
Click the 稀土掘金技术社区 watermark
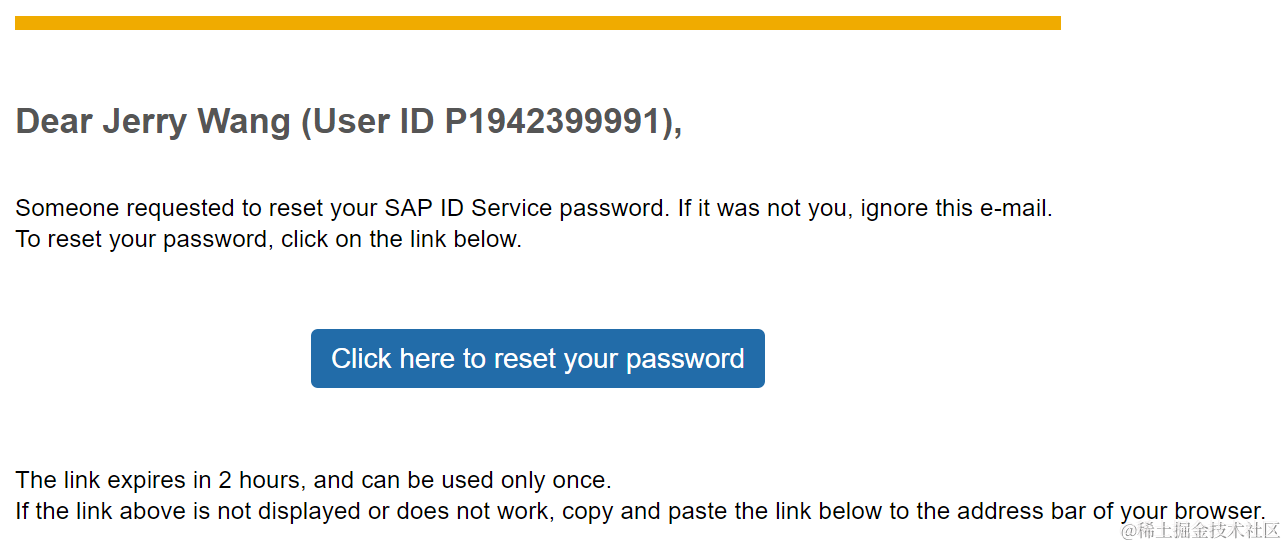[1200, 531]
